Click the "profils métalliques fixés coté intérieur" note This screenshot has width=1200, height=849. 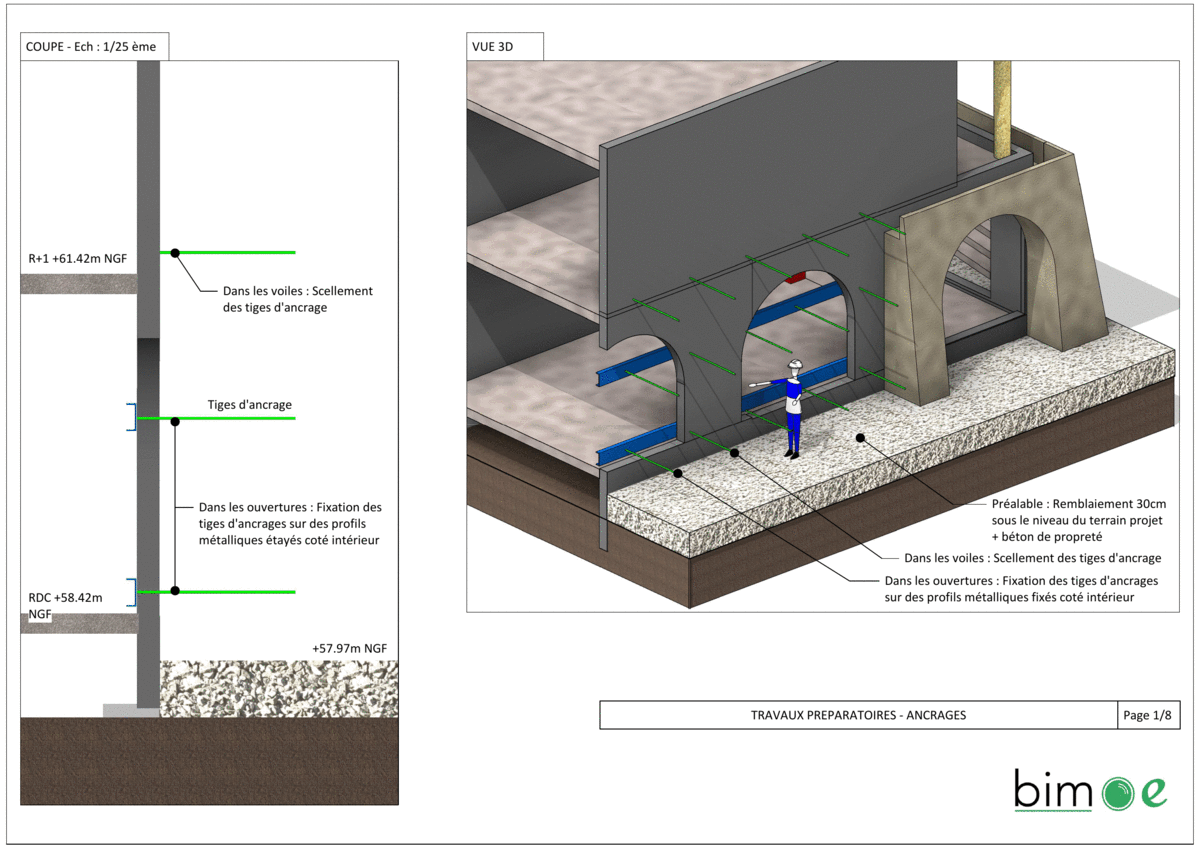(x=1022, y=589)
